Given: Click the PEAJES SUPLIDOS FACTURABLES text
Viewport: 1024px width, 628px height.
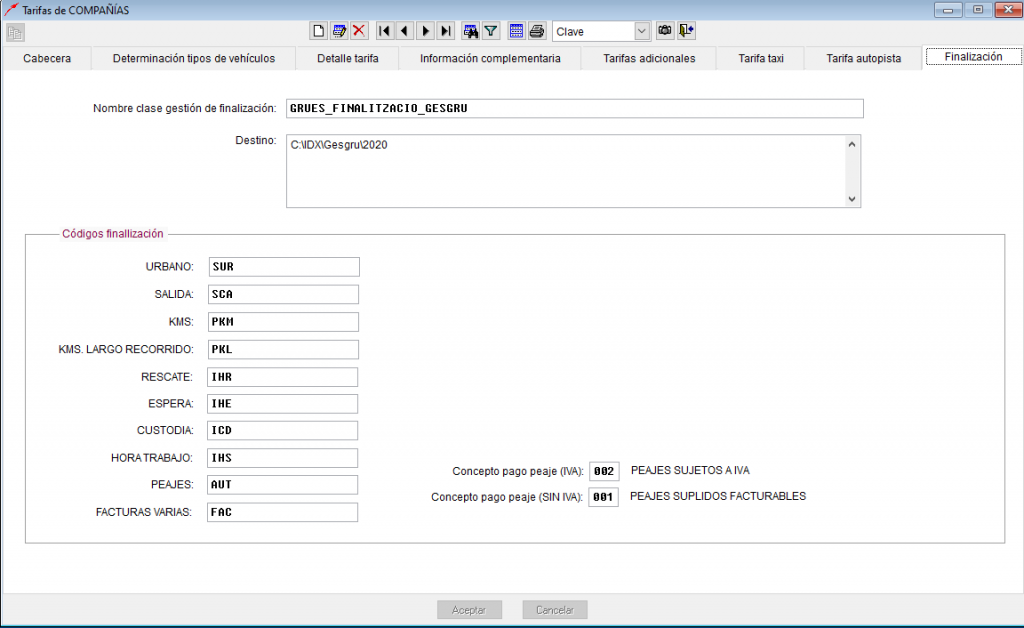Looking at the screenshot, I should (718, 496).
